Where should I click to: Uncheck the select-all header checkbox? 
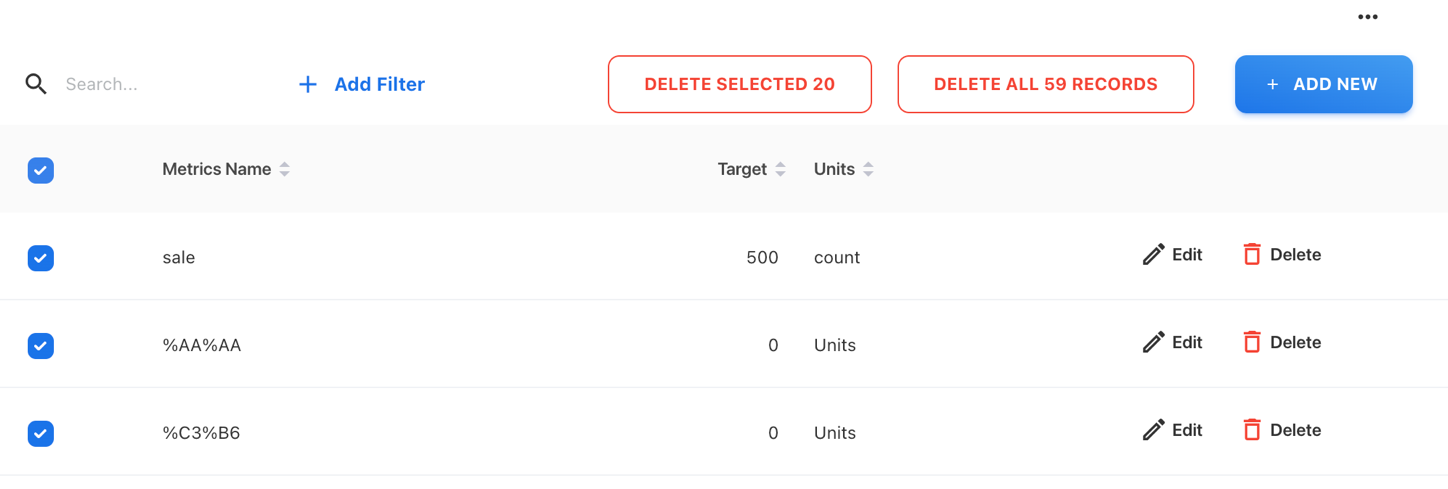41,170
